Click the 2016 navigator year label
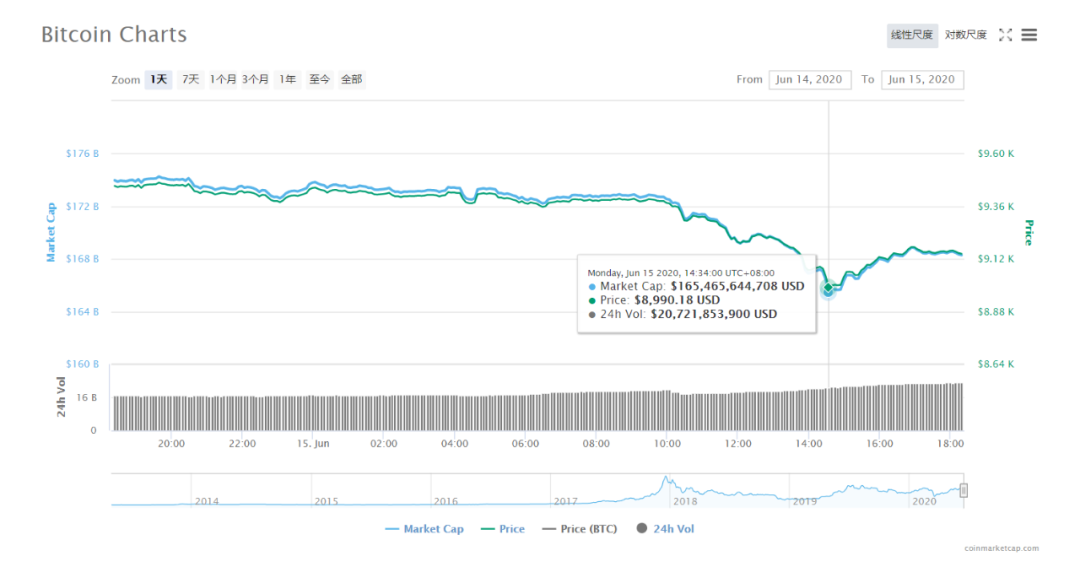Viewport: 1080px width, 567px height. pyautogui.click(x=446, y=501)
